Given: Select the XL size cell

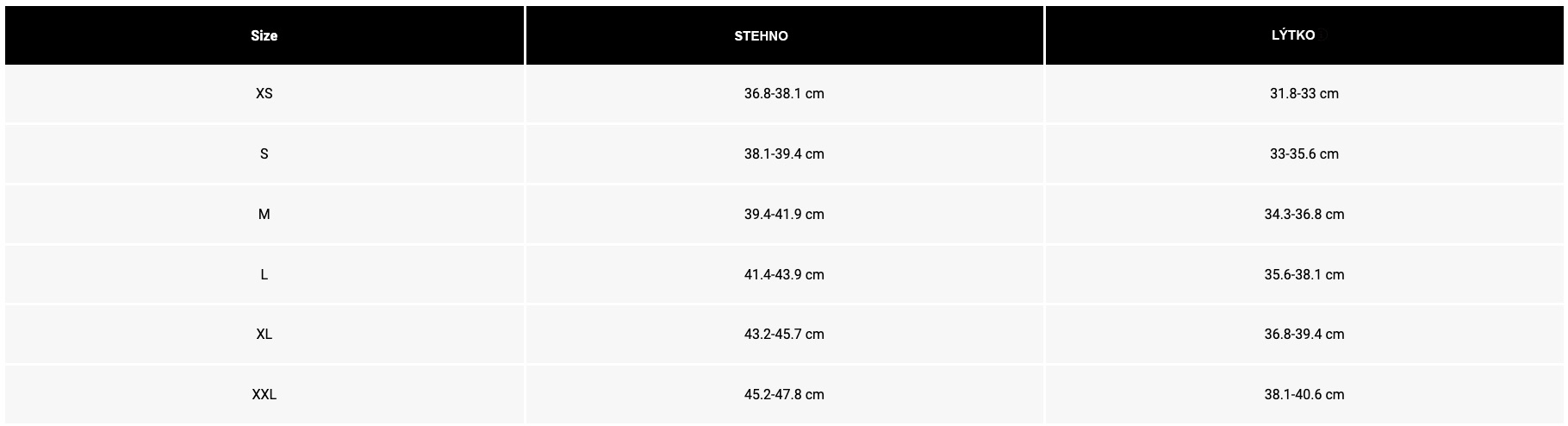Looking at the screenshot, I should pos(264,335).
